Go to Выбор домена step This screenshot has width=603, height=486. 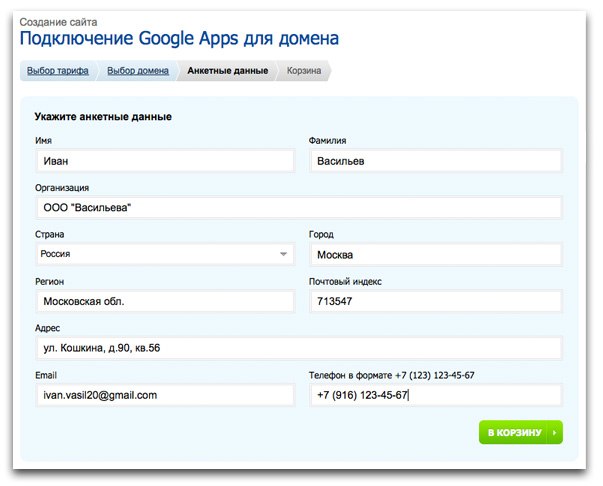point(138,71)
